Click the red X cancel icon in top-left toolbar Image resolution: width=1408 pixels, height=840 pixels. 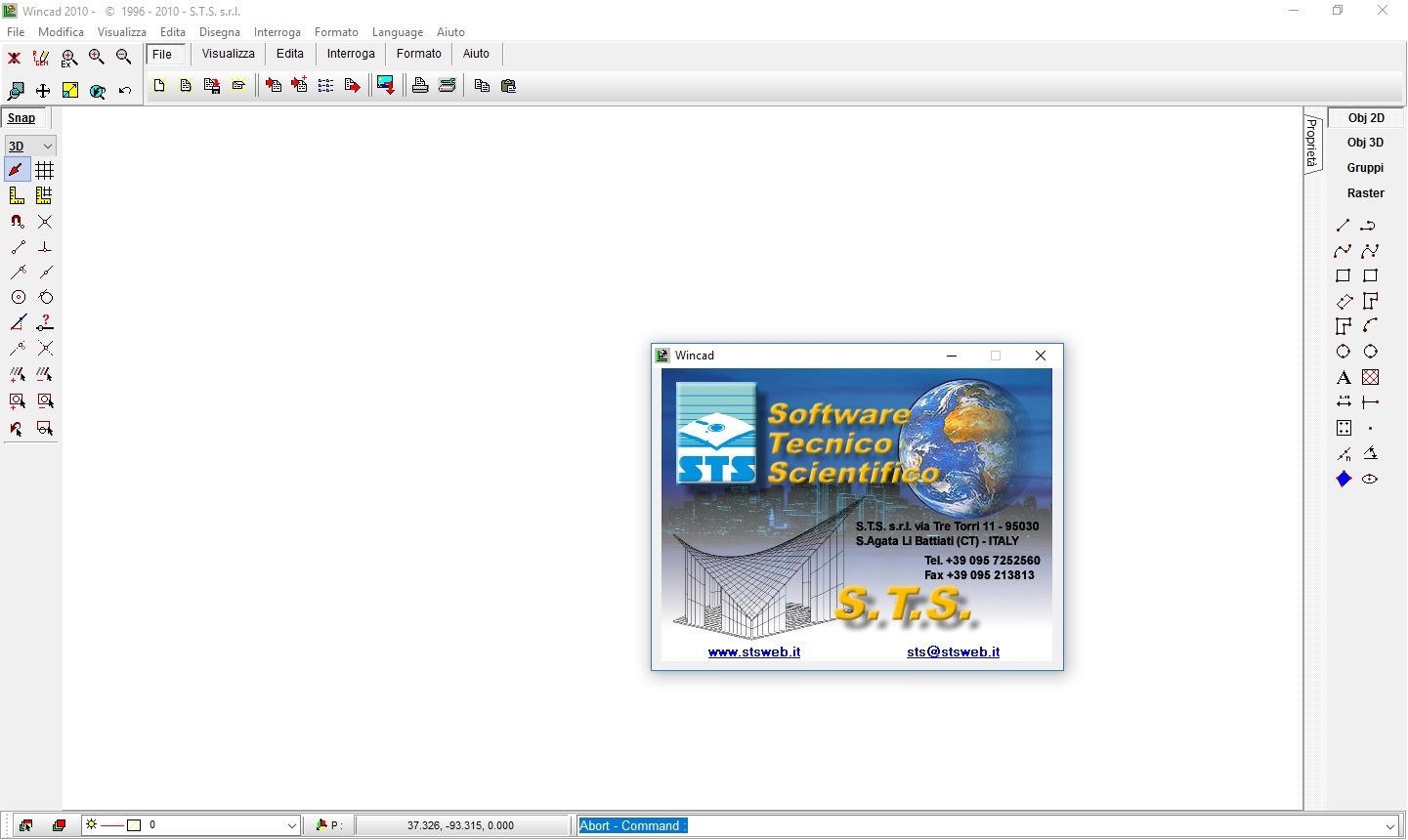click(x=15, y=58)
